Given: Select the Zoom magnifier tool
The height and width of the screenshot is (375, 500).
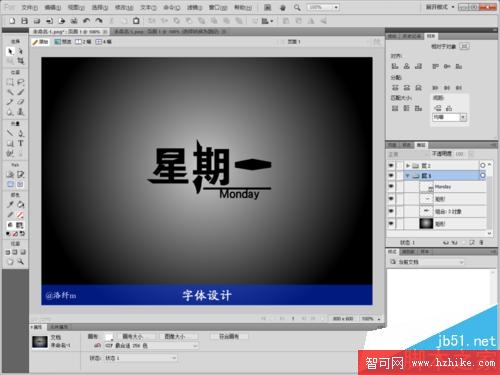Looking at the screenshot, I should coord(21,262).
